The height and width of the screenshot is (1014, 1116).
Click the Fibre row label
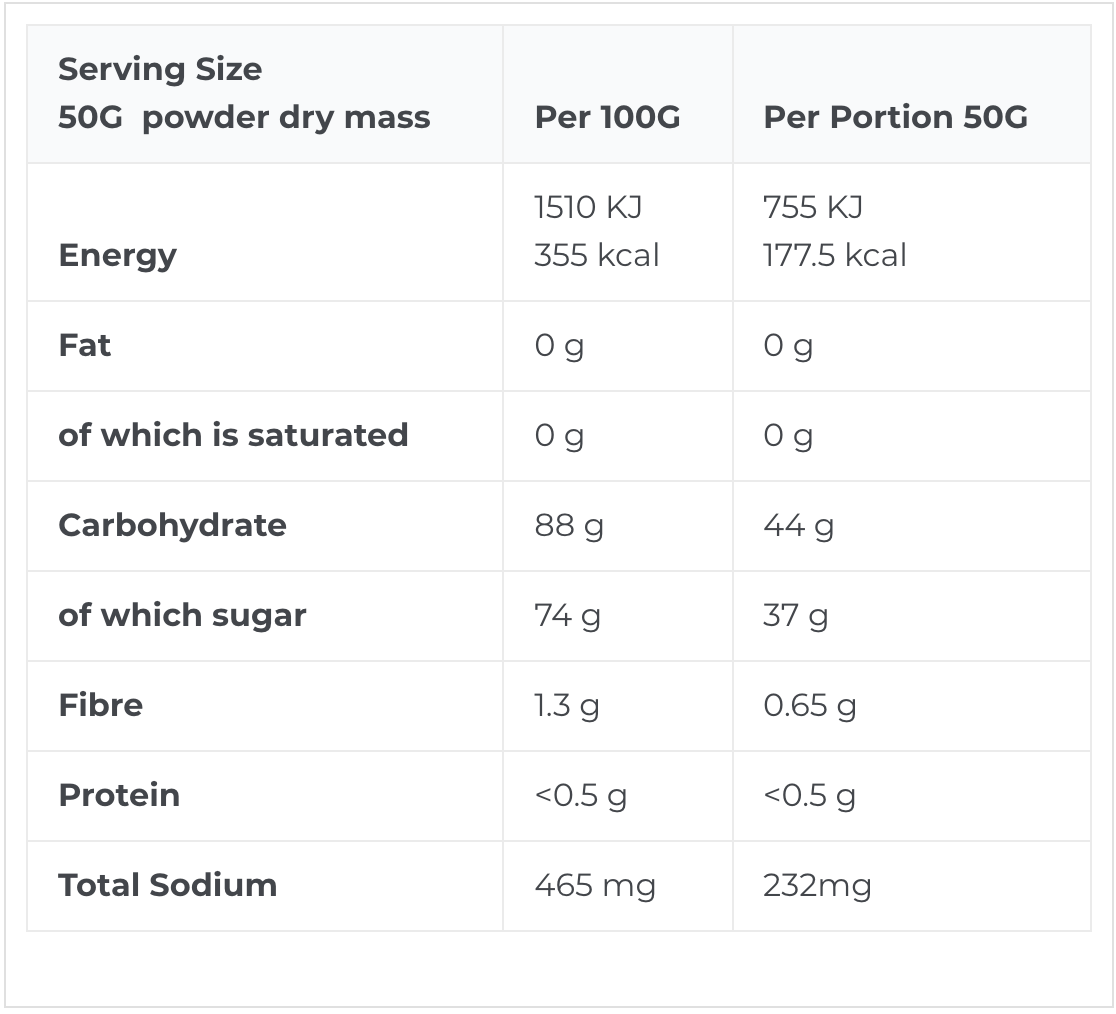pos(100,705)
